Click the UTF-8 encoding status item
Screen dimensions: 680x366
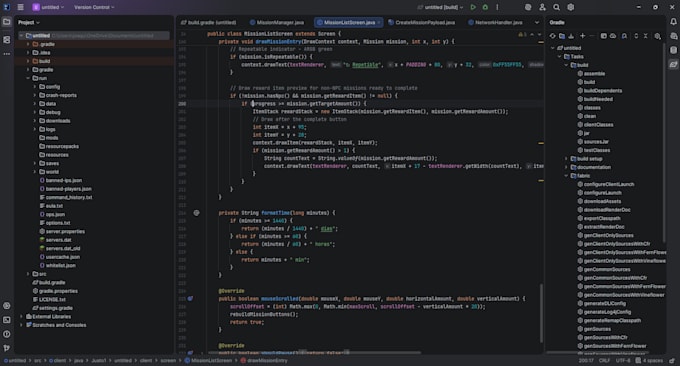[x=623, y=360]
